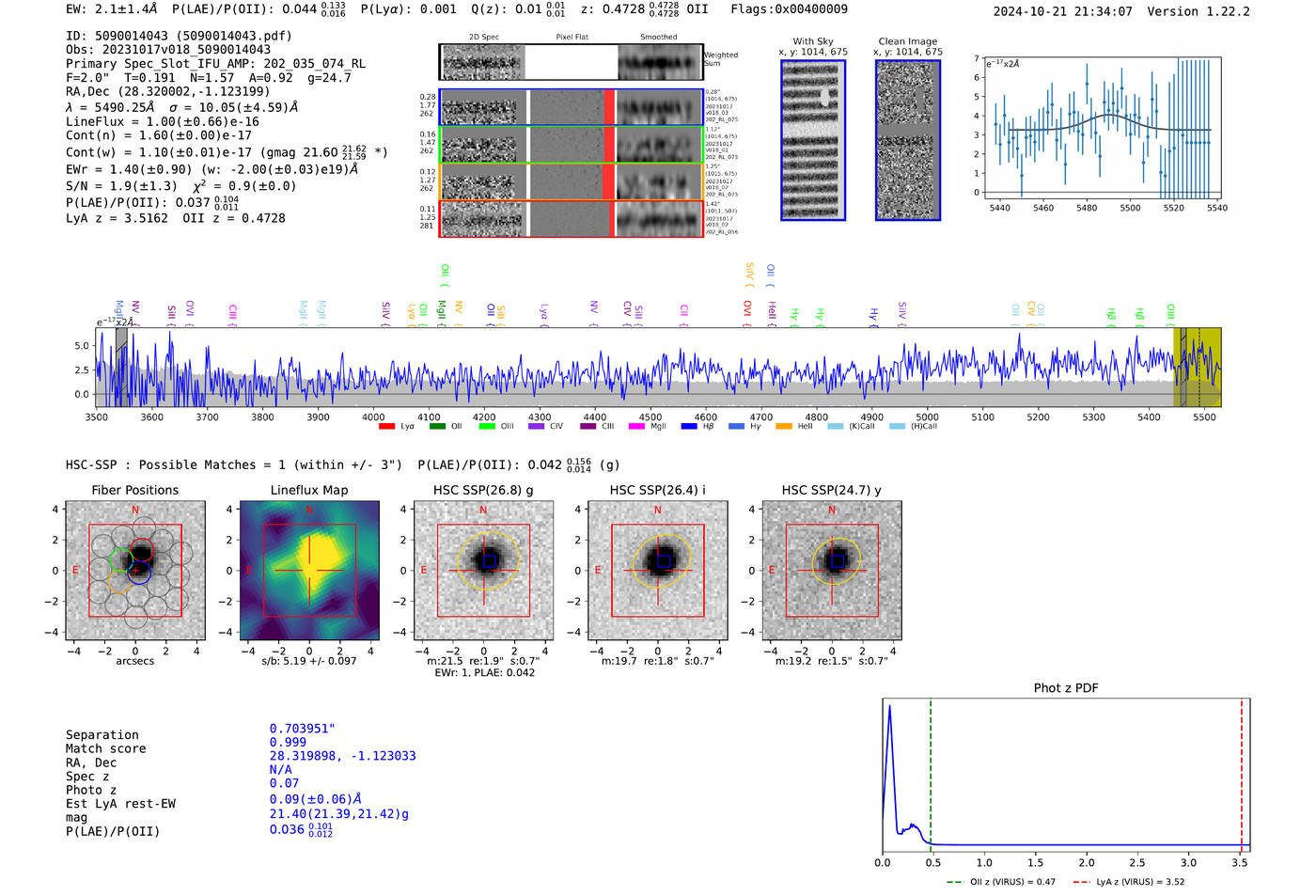Click the 'Flags:0x00400009' header text
Screen dimensions: 1316x896
pyautogui.click(x=789, y=8)
